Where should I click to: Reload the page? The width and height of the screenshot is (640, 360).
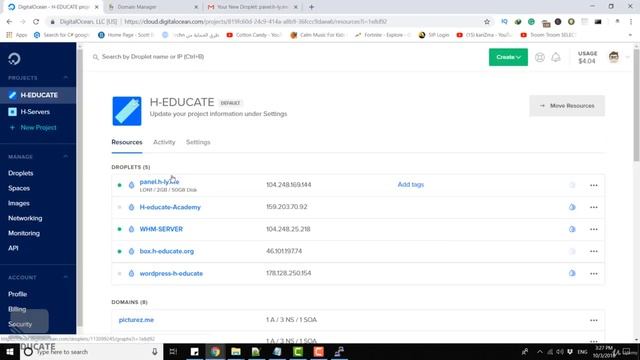[x=36, y=22]
